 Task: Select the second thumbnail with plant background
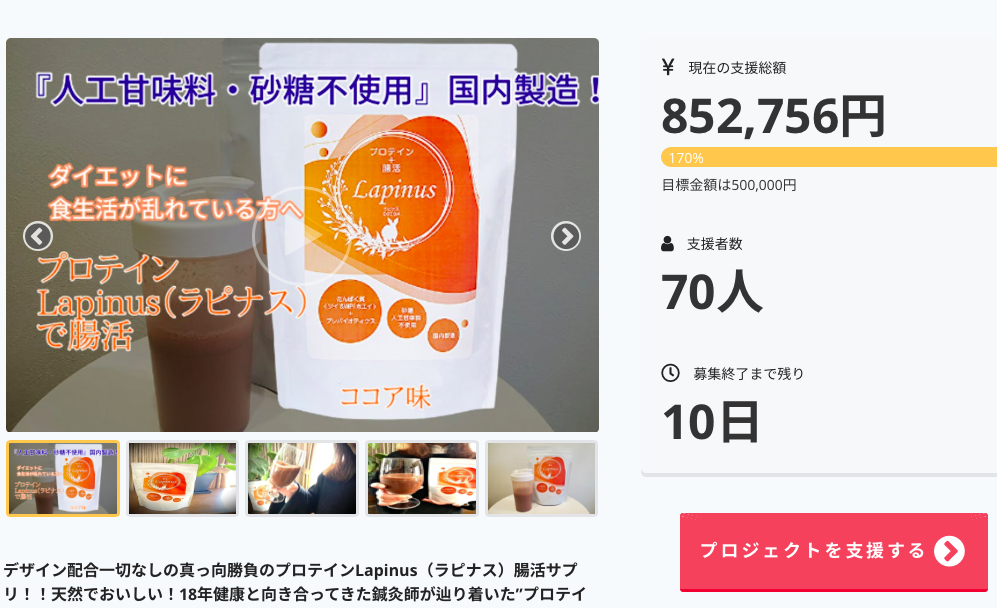(x=182, y=478)
